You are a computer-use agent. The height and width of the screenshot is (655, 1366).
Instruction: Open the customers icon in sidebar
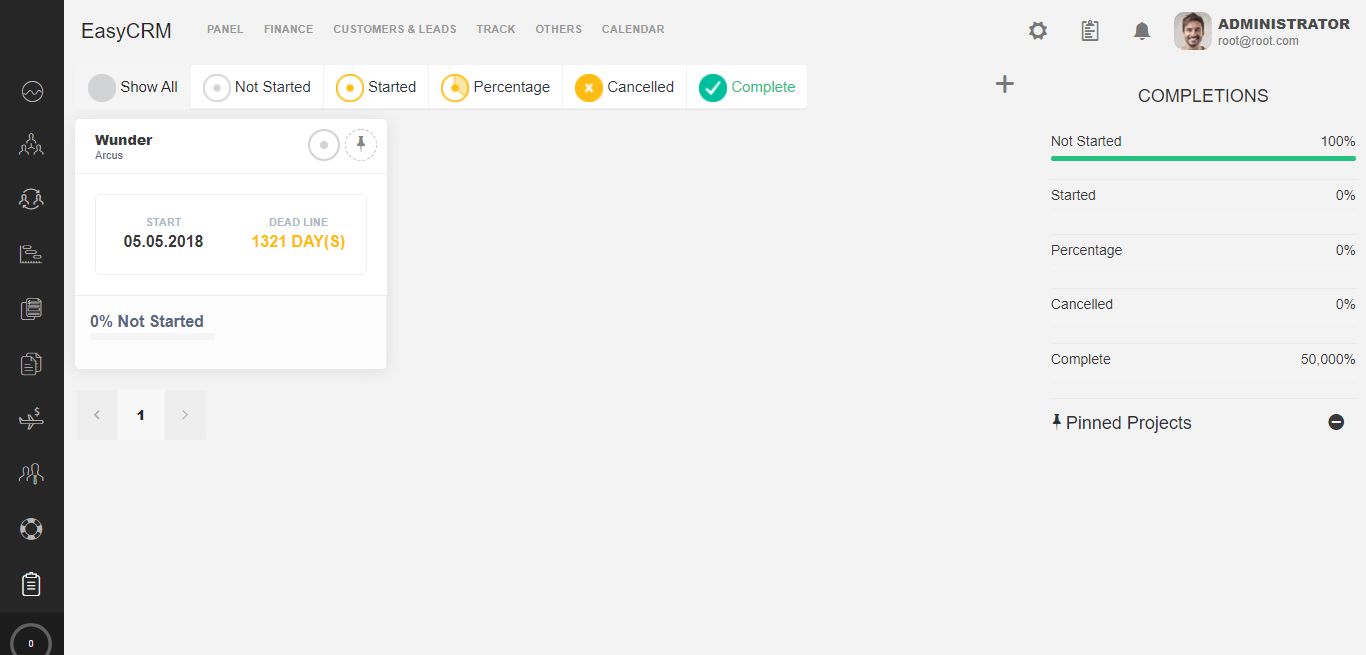(31, 199)
